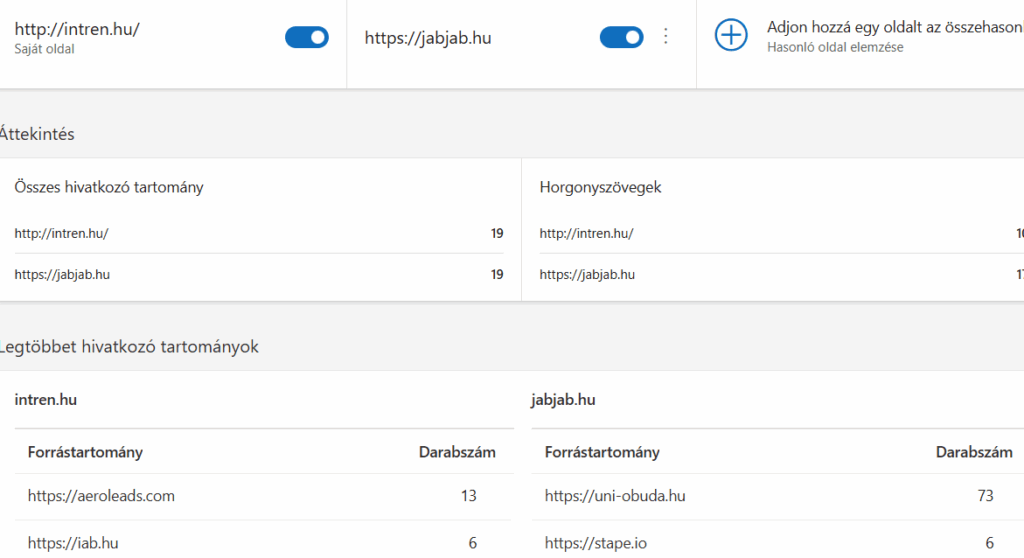
Task: Toggle the jabjab.hu site switch
Action: coord(621,37)
